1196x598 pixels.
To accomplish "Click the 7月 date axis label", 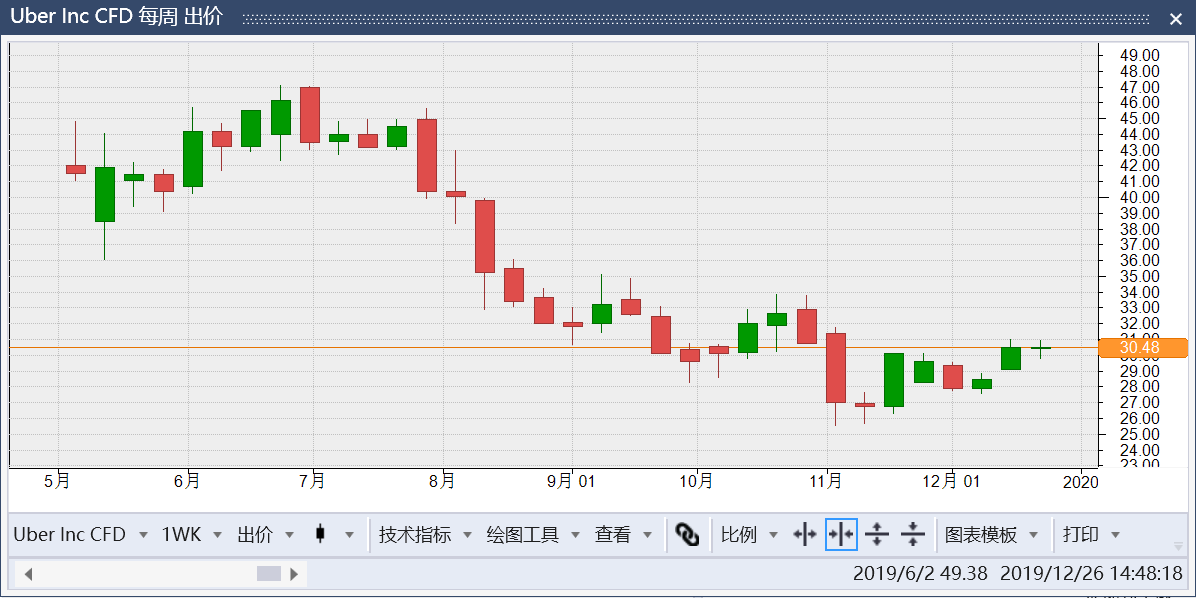I will pos(313,481).
